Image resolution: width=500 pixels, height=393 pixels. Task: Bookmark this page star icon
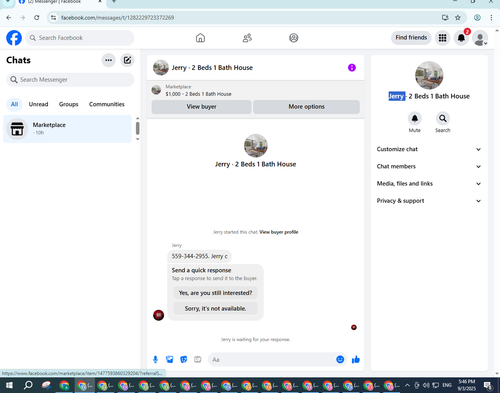tap(458, 18)
